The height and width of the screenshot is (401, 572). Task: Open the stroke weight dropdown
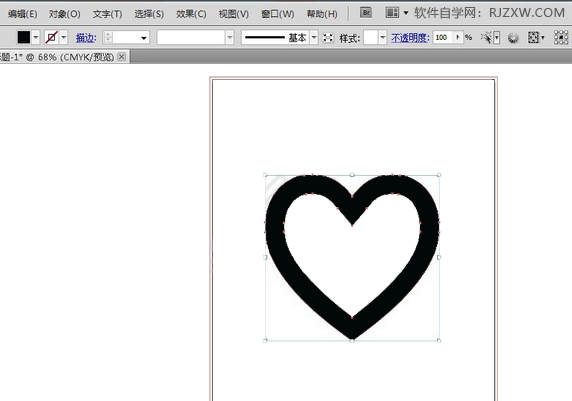(144, 38)
